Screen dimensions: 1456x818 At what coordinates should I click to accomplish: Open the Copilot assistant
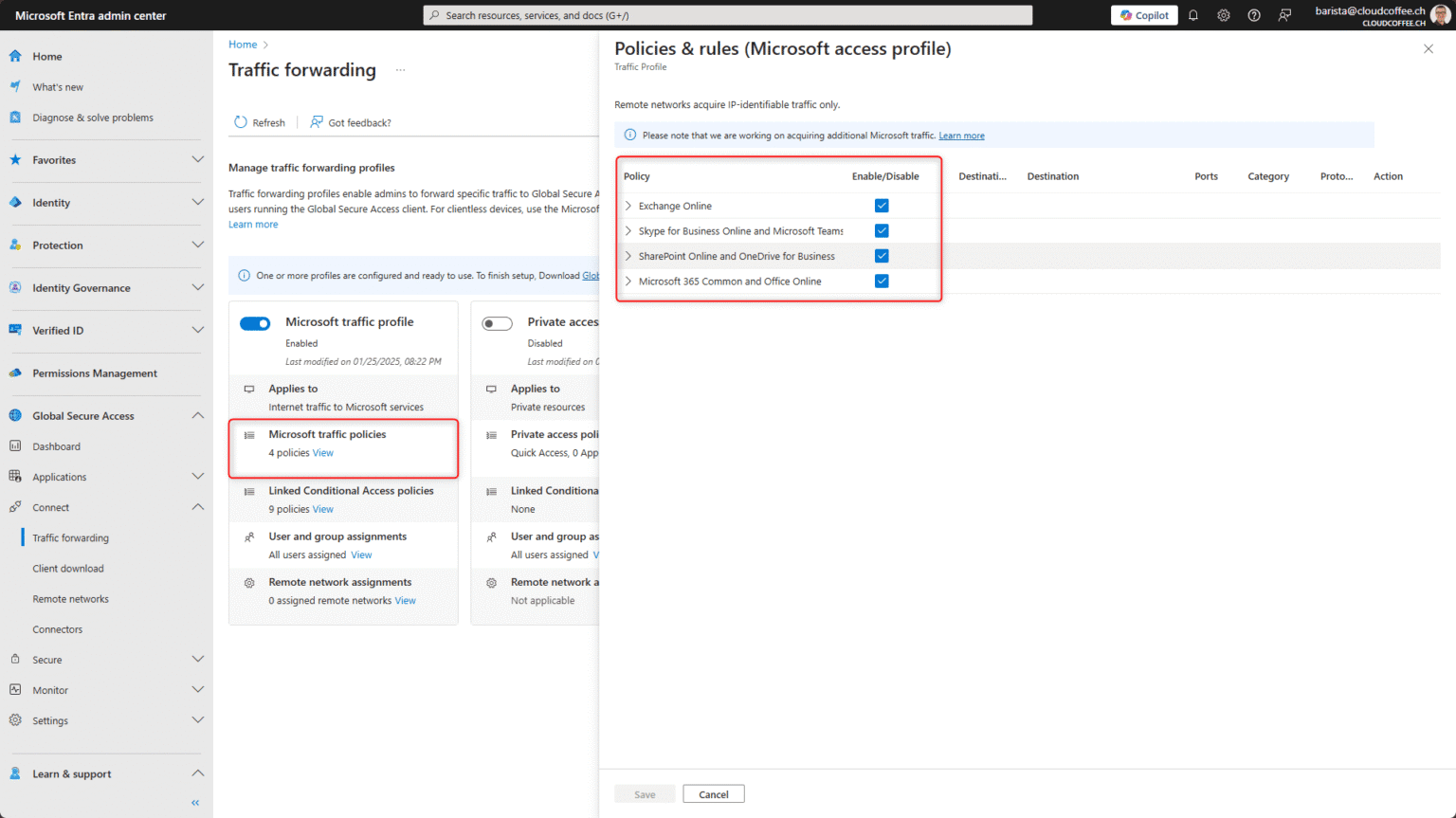[1143, 14]
